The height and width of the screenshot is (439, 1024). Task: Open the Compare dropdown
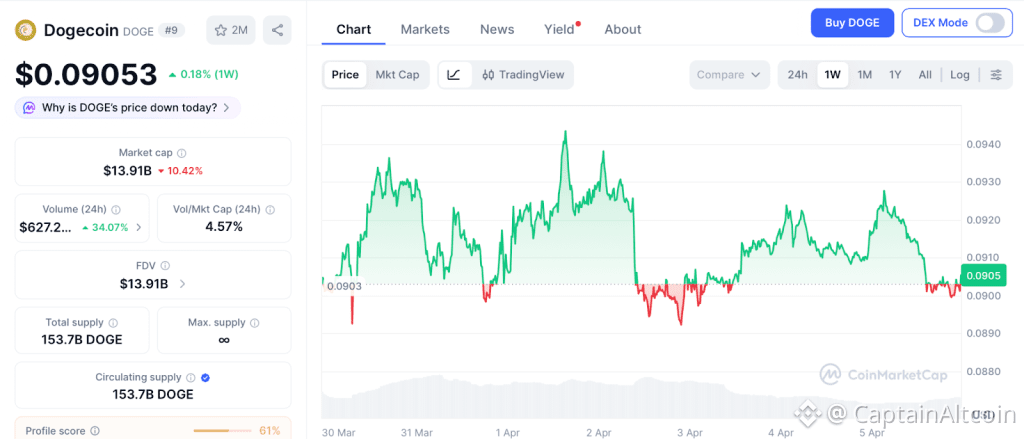point(729,75)
